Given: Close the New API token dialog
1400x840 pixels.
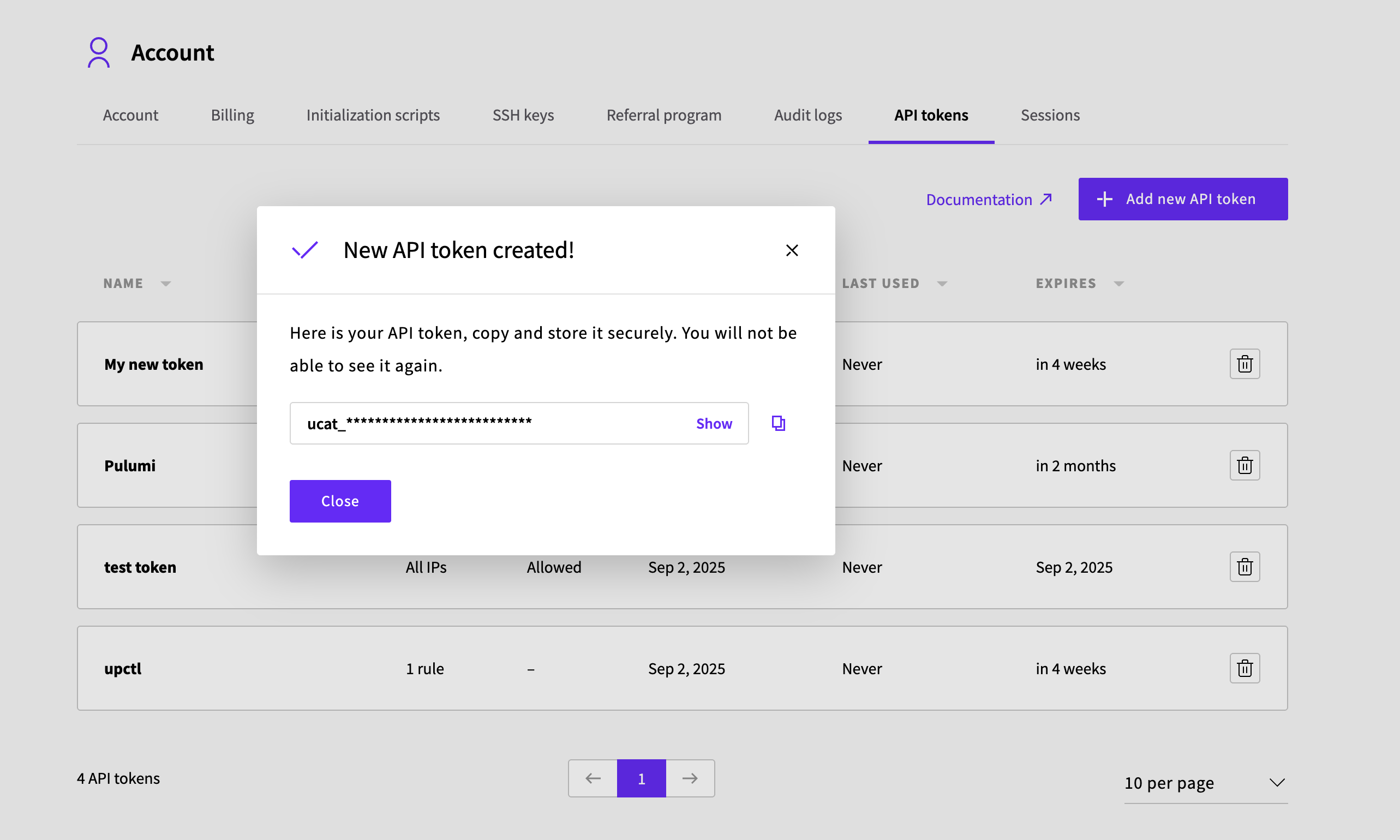Looking at the screenshot, I should pyautogui.click(x=340, y=500).
